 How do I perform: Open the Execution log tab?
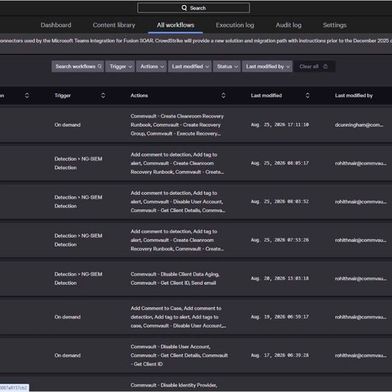[235, 25]
